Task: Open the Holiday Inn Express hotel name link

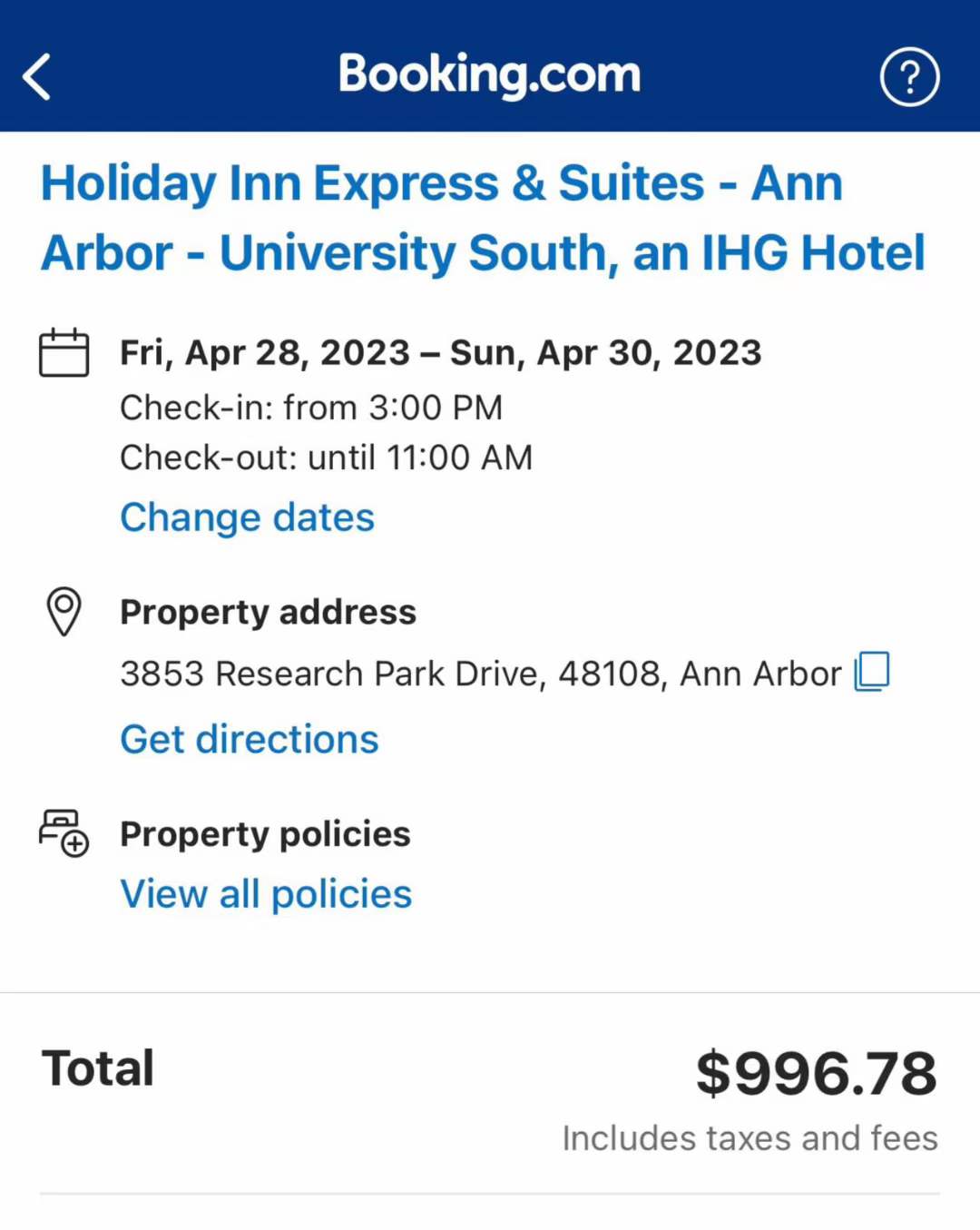Action: click(x=483, y=218)
